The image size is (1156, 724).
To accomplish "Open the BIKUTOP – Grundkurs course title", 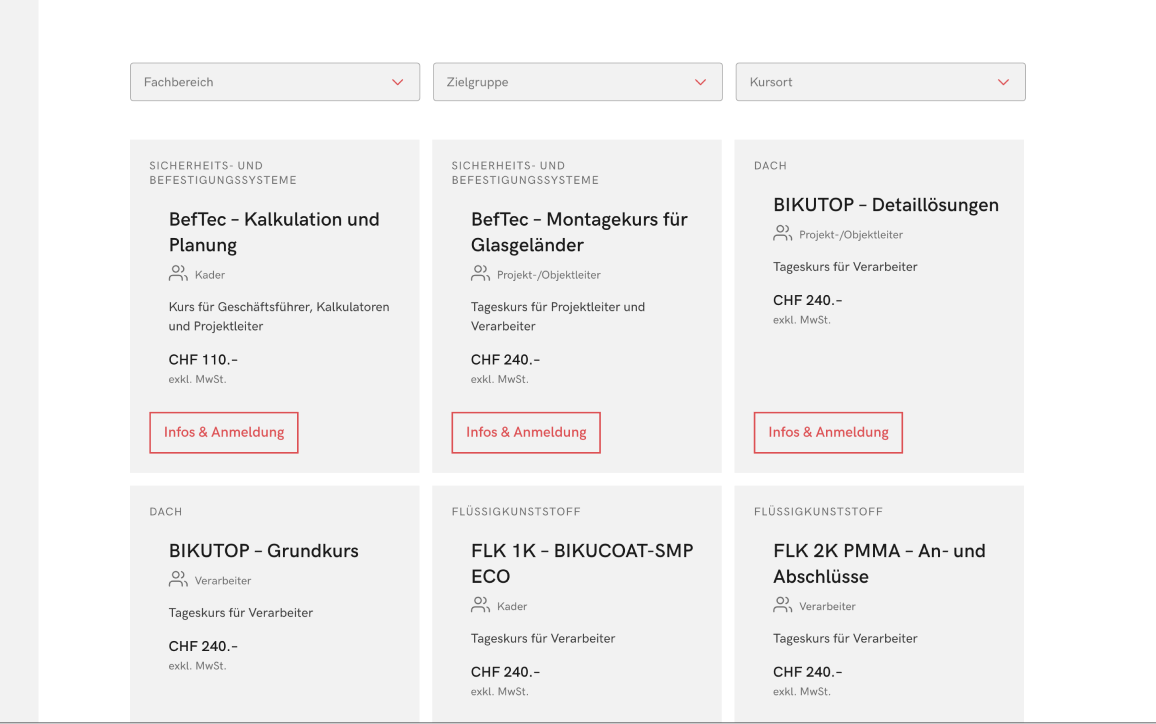I will pos(263,551).
